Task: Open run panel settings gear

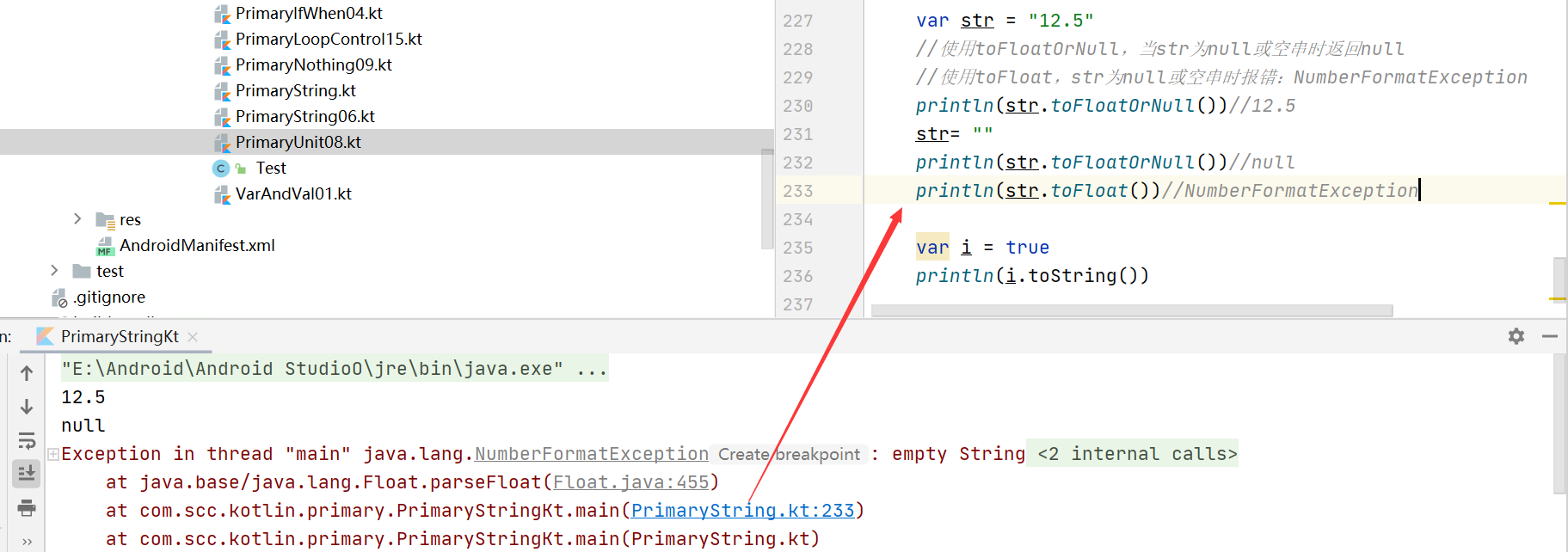Action: click(x=1516, y=336)
